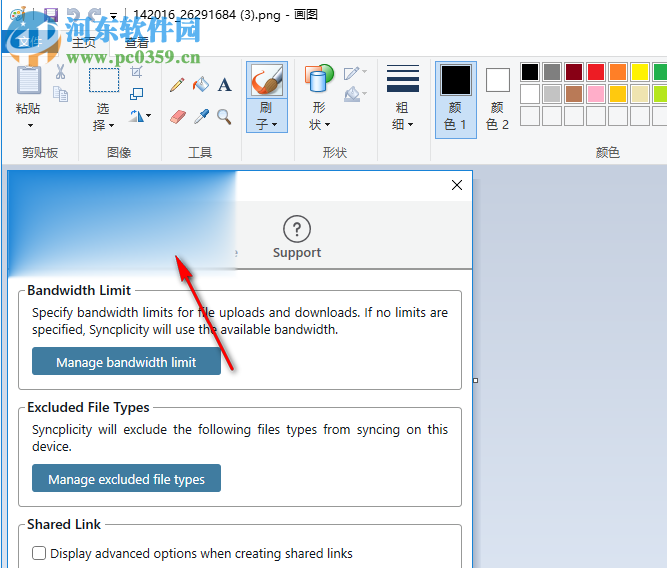Switch to the View ribbon tab
667x568 pixels.
pyautogui.click(x=137, y=42)
